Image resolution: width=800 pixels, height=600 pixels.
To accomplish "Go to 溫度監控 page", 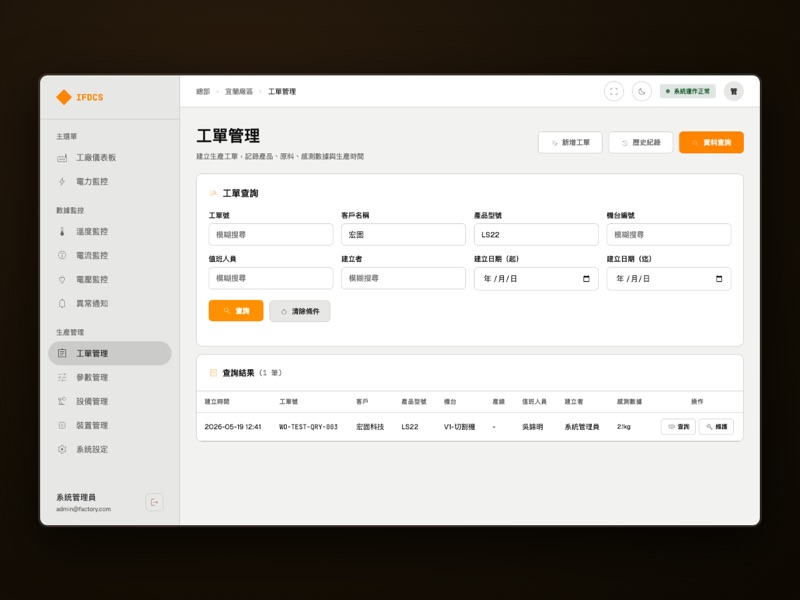I will pyautogui.click(x=110, y=232).
